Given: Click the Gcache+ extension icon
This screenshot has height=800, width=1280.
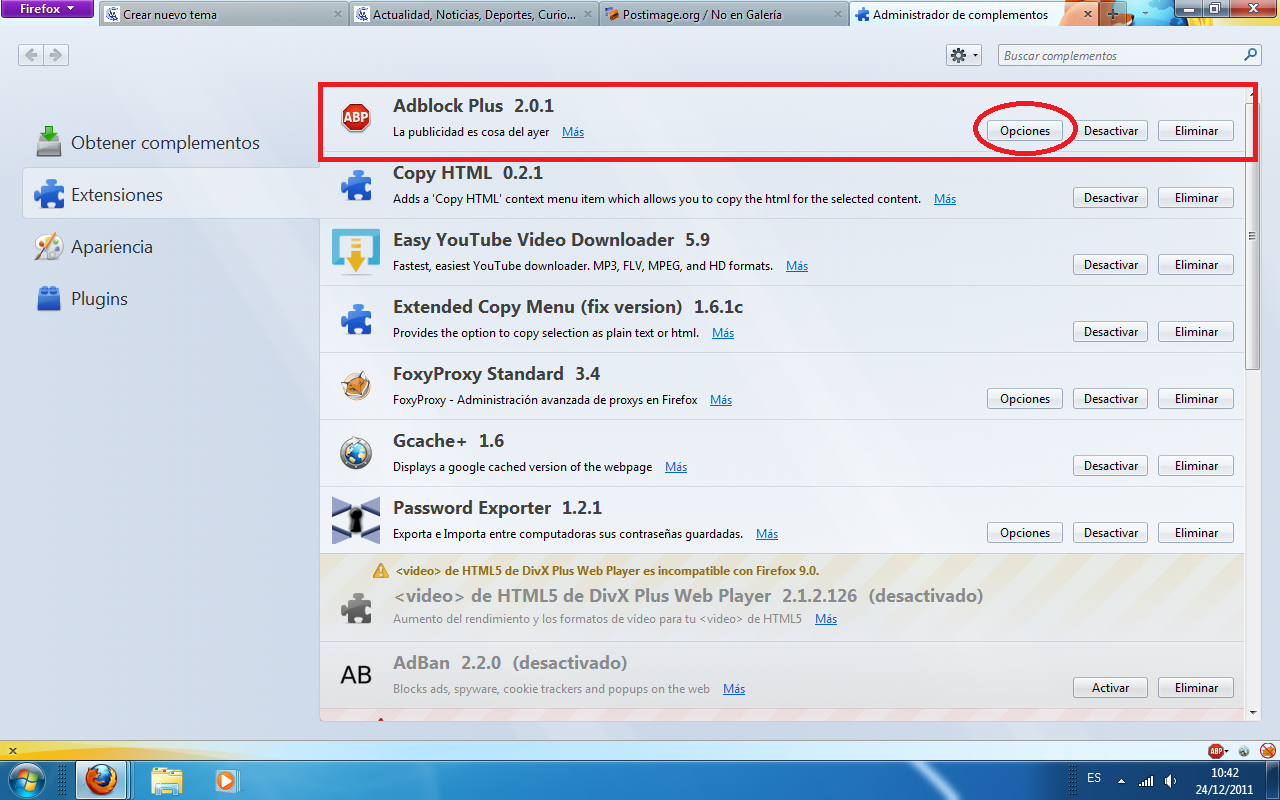Looking at the screenshot, I should tap(356, 453).
